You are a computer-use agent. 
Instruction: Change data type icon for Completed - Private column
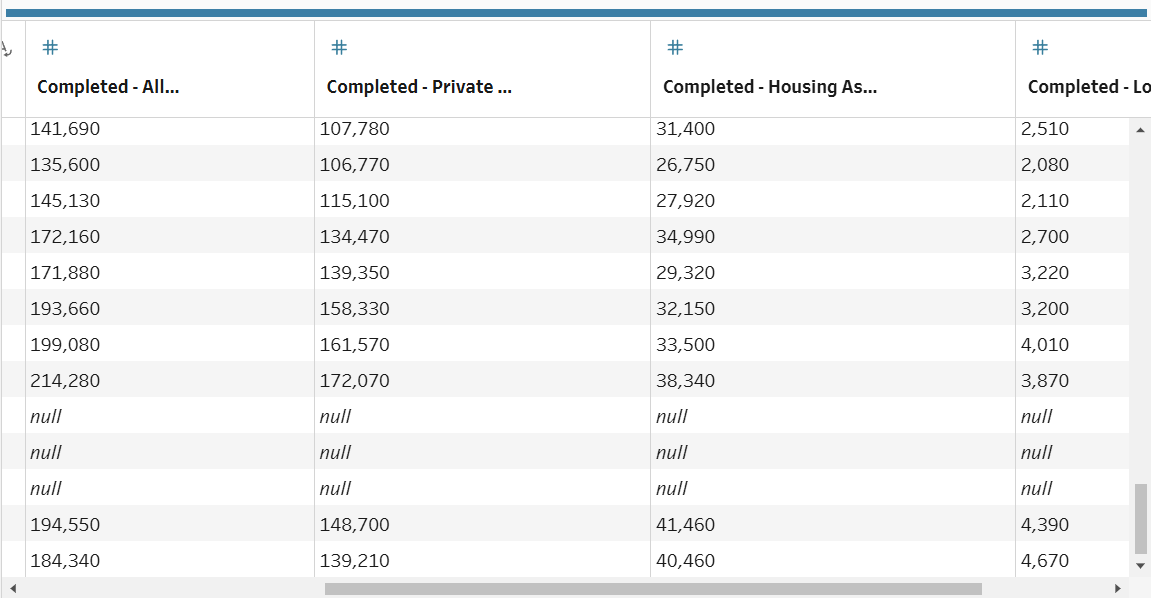(339, 47)
